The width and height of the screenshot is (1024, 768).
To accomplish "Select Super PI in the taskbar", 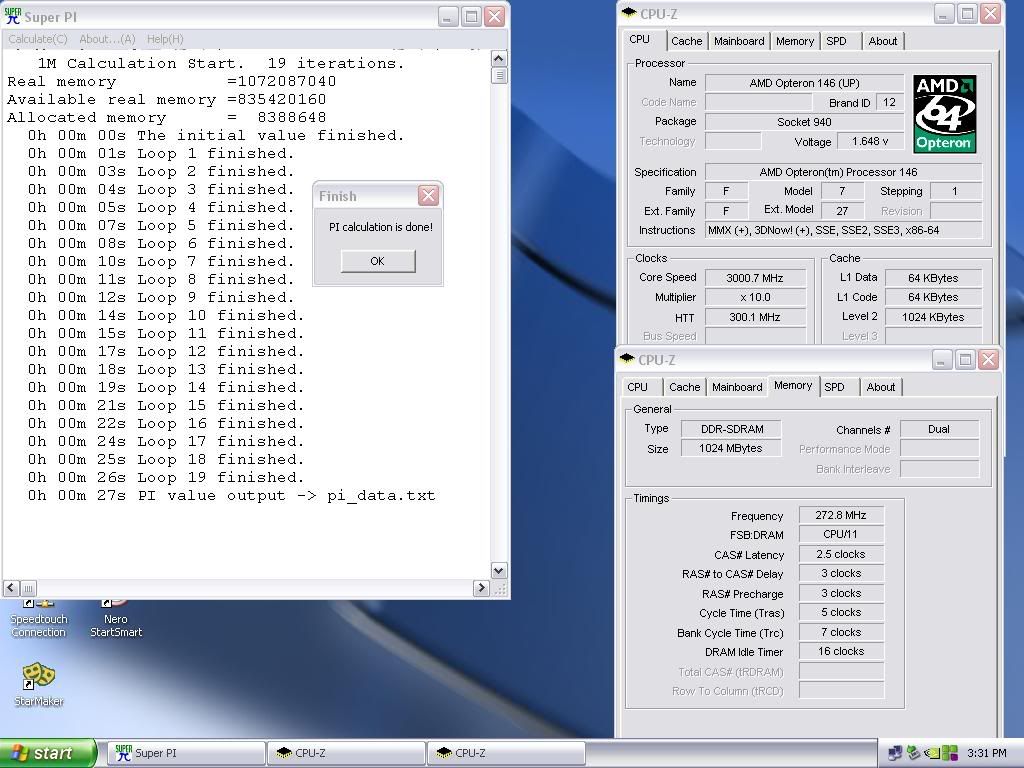I will tap(186, 753).
